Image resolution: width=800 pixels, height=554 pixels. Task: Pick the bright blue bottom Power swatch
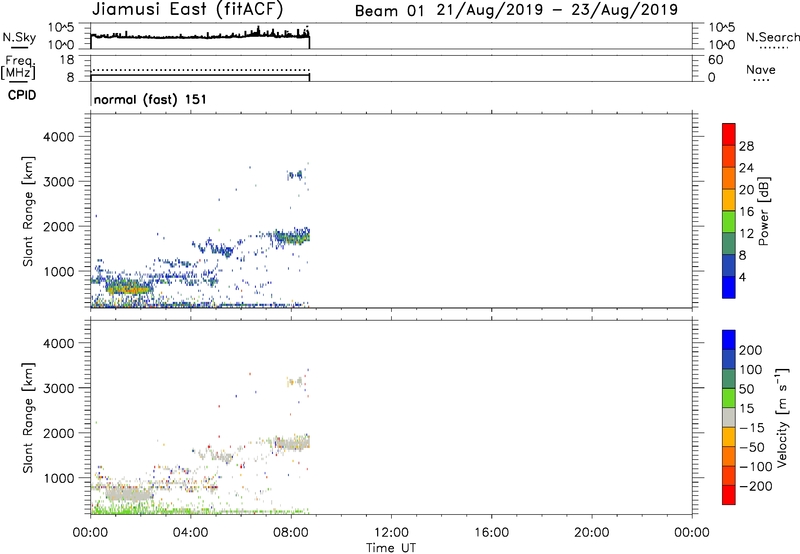tap(729, 287)
